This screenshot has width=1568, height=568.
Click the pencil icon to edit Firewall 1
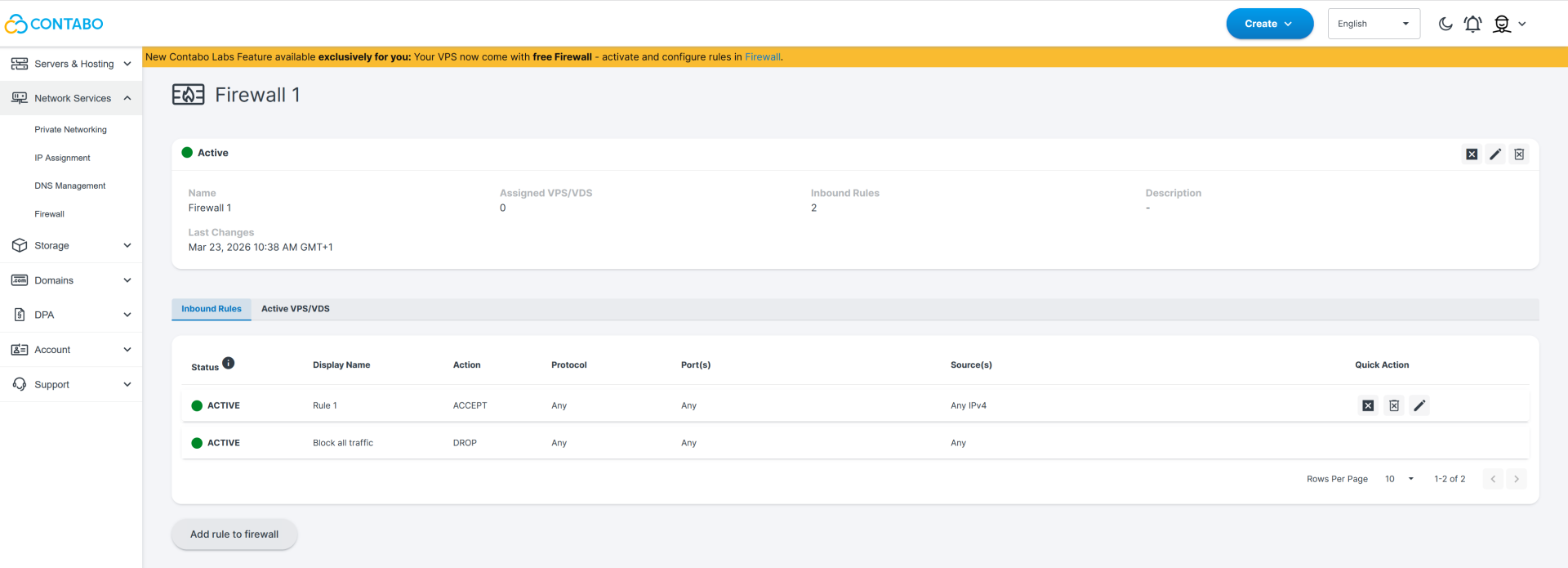click(1495, 154)
